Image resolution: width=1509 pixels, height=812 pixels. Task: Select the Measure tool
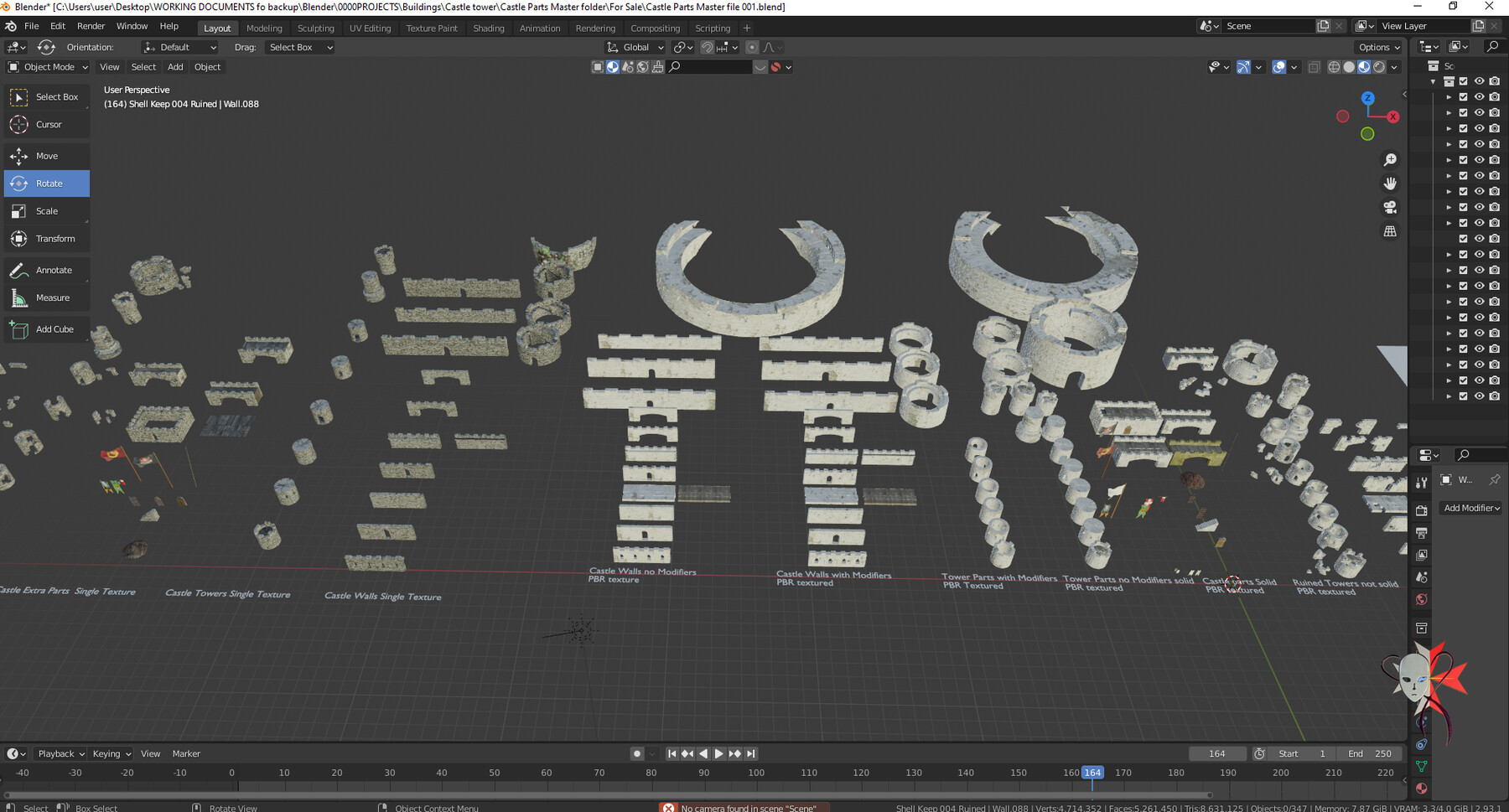tap(46, 297)
